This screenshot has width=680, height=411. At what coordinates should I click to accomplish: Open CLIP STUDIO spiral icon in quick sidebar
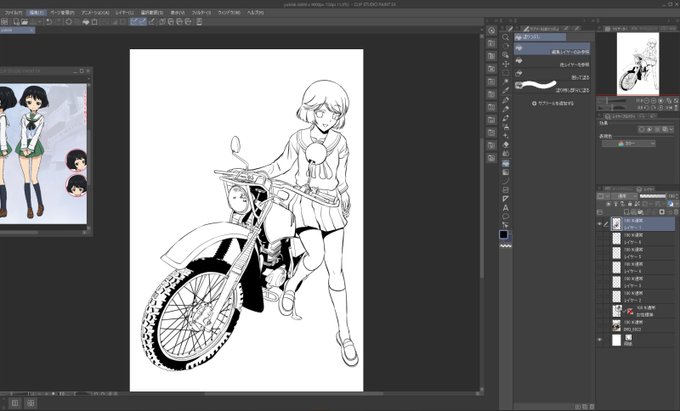(491, 30)
